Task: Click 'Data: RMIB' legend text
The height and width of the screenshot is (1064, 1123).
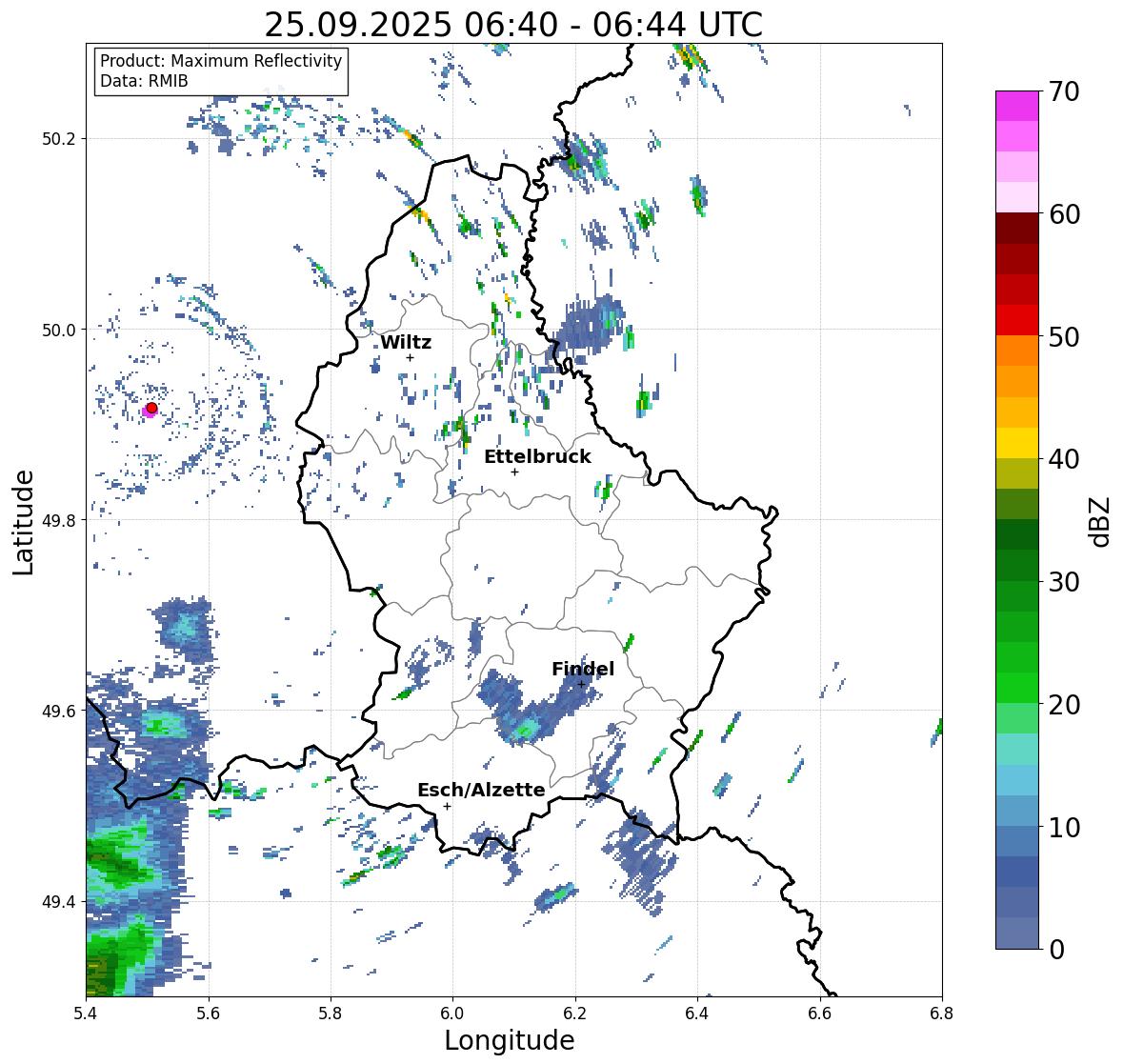Action: click(x=144, y=81)
